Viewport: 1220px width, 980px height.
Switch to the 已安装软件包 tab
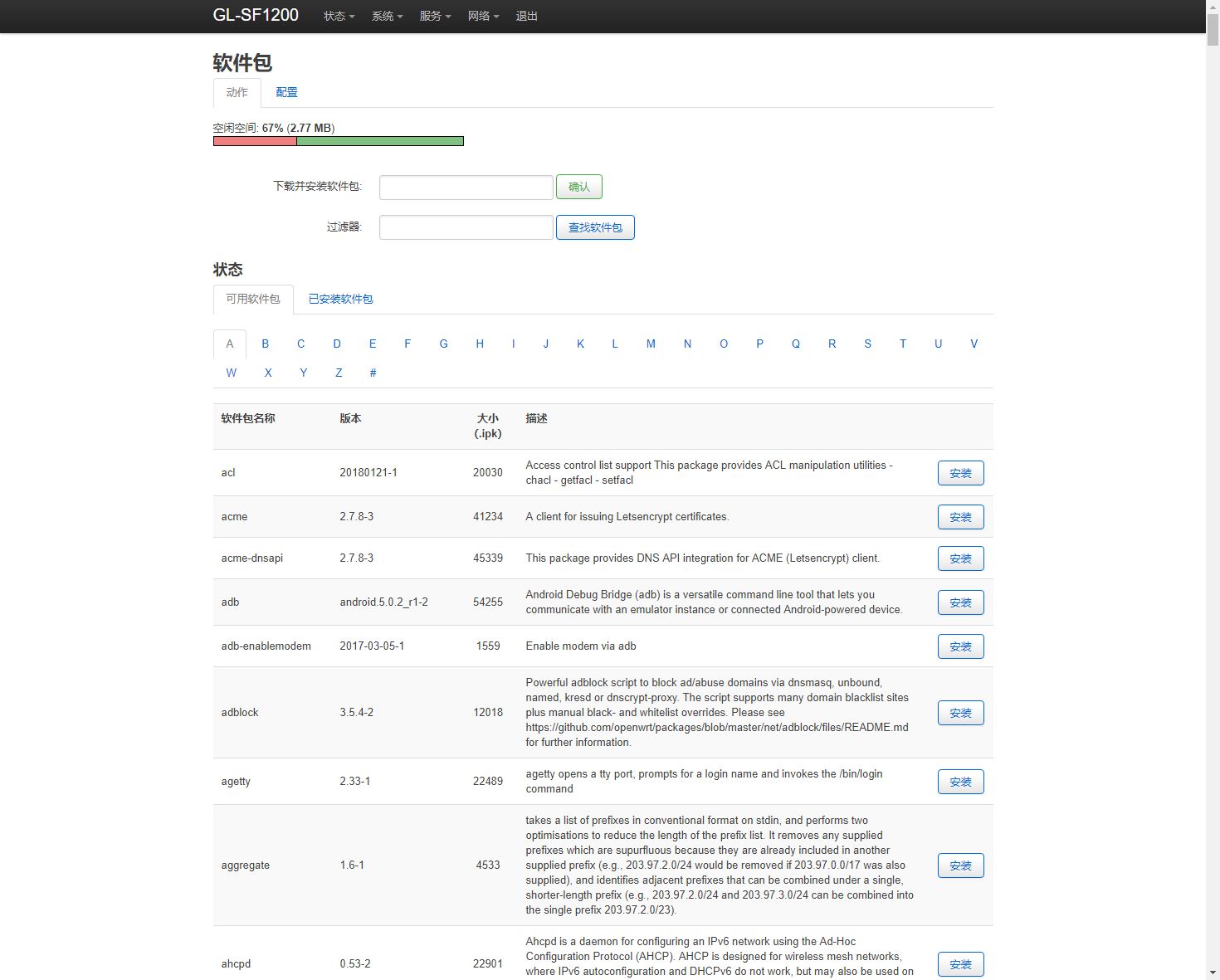pyautogui.click(x=340, y=299)
